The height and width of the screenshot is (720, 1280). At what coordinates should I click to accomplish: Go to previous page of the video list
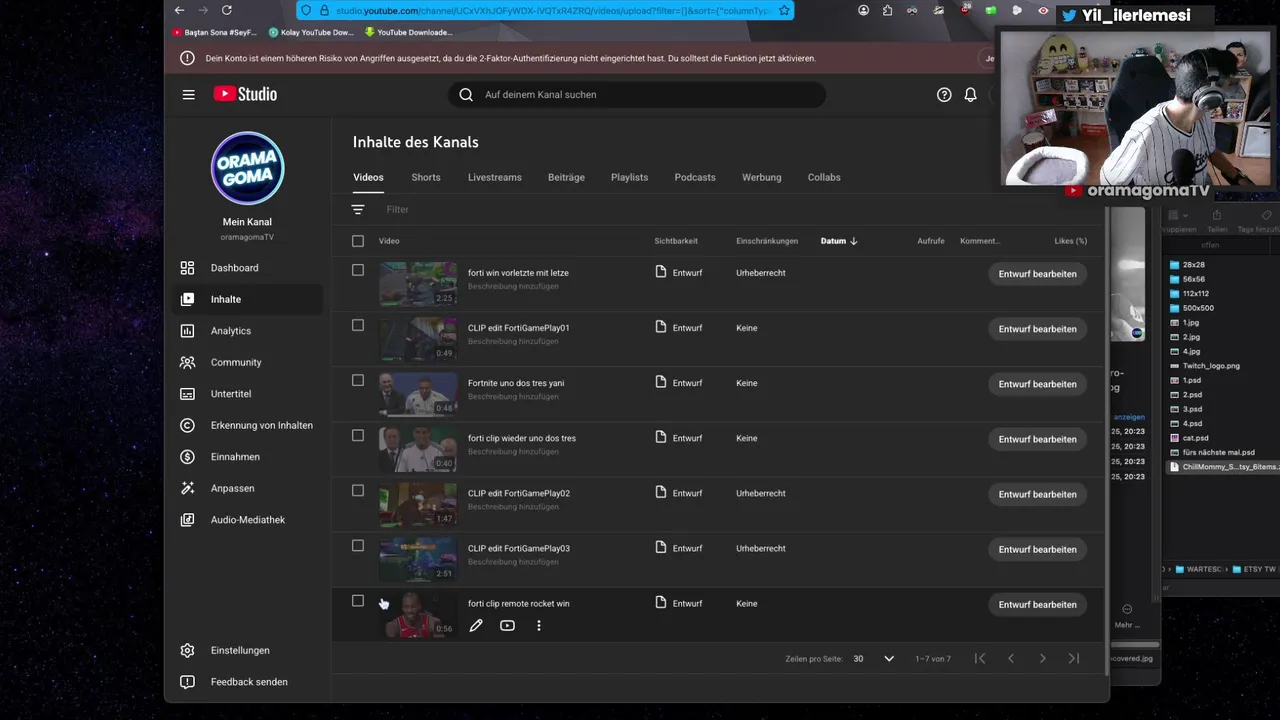coord(1011,658)
